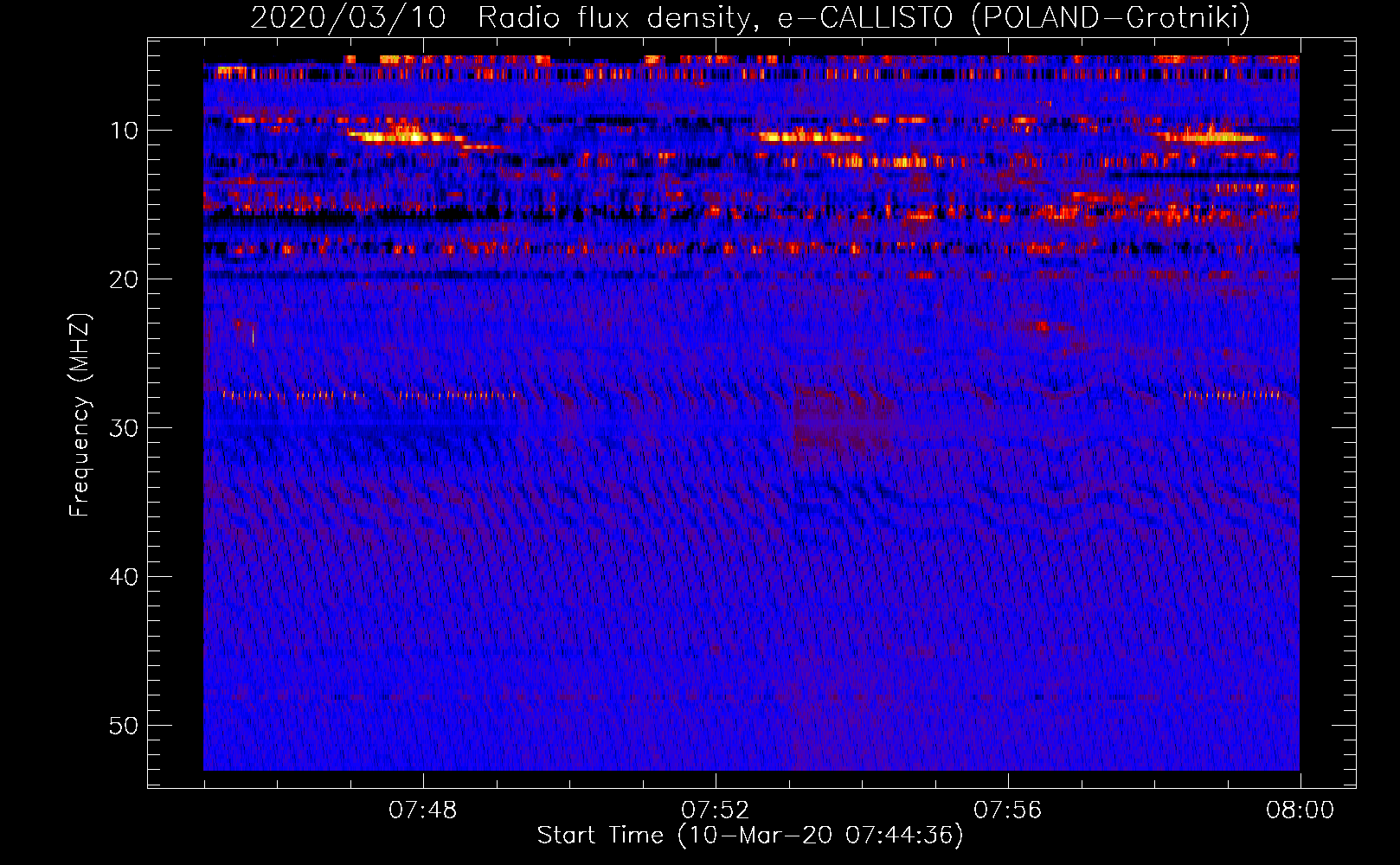The height and width of the screenshot is (865, 1400).
Task: Click the 'Frequency (MHZ)' axis label
Action: (80, 415)
